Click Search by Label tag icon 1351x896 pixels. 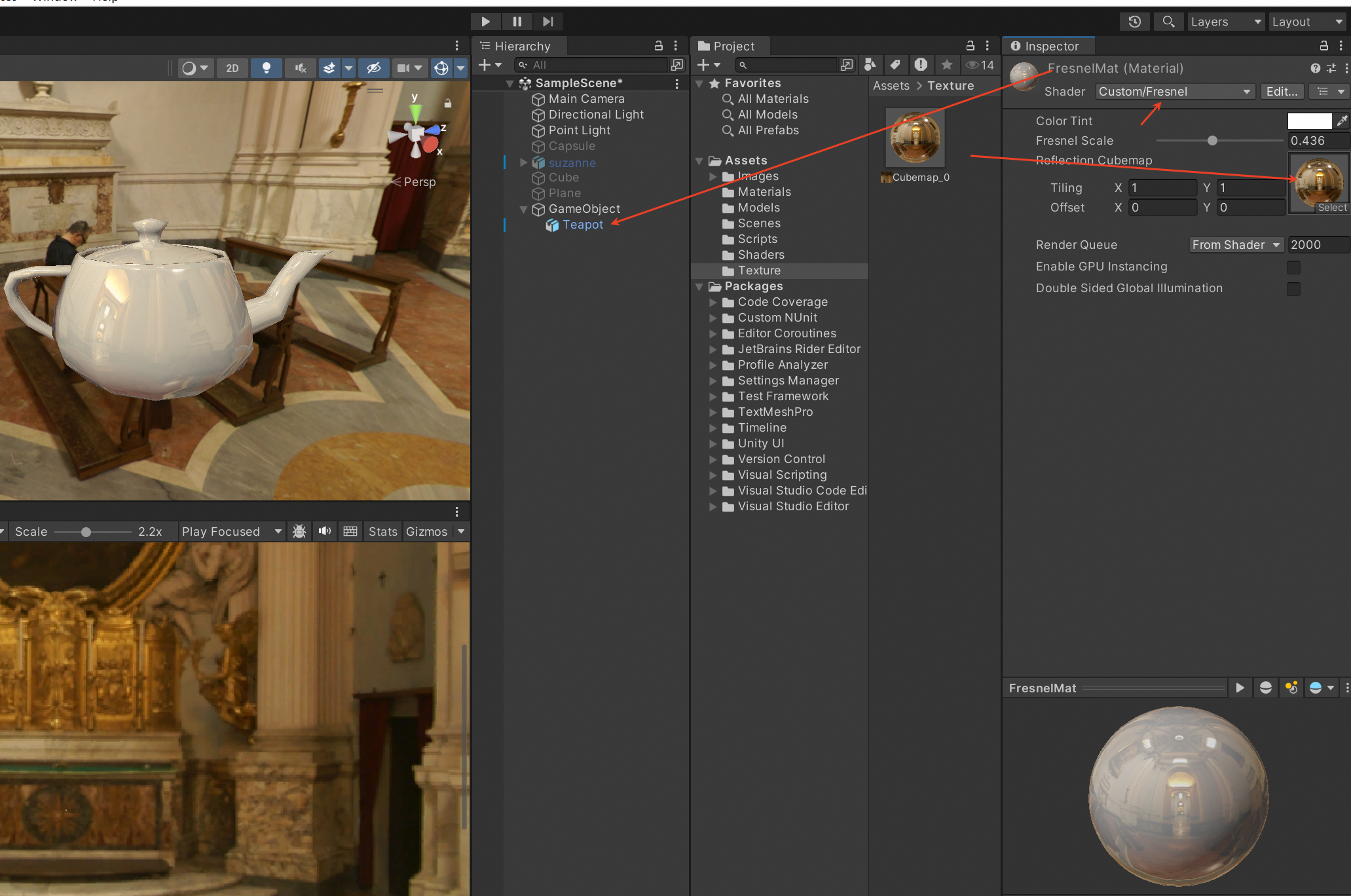[x=895, y=65]
